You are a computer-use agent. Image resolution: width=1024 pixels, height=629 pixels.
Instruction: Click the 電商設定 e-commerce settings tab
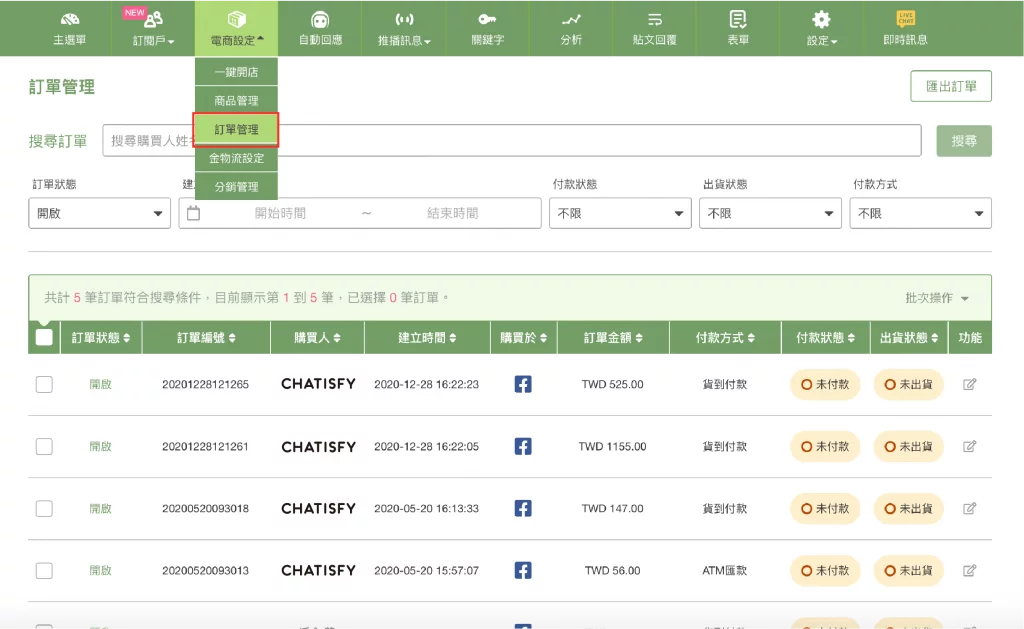pyautogui.click(x=236, y=28)
